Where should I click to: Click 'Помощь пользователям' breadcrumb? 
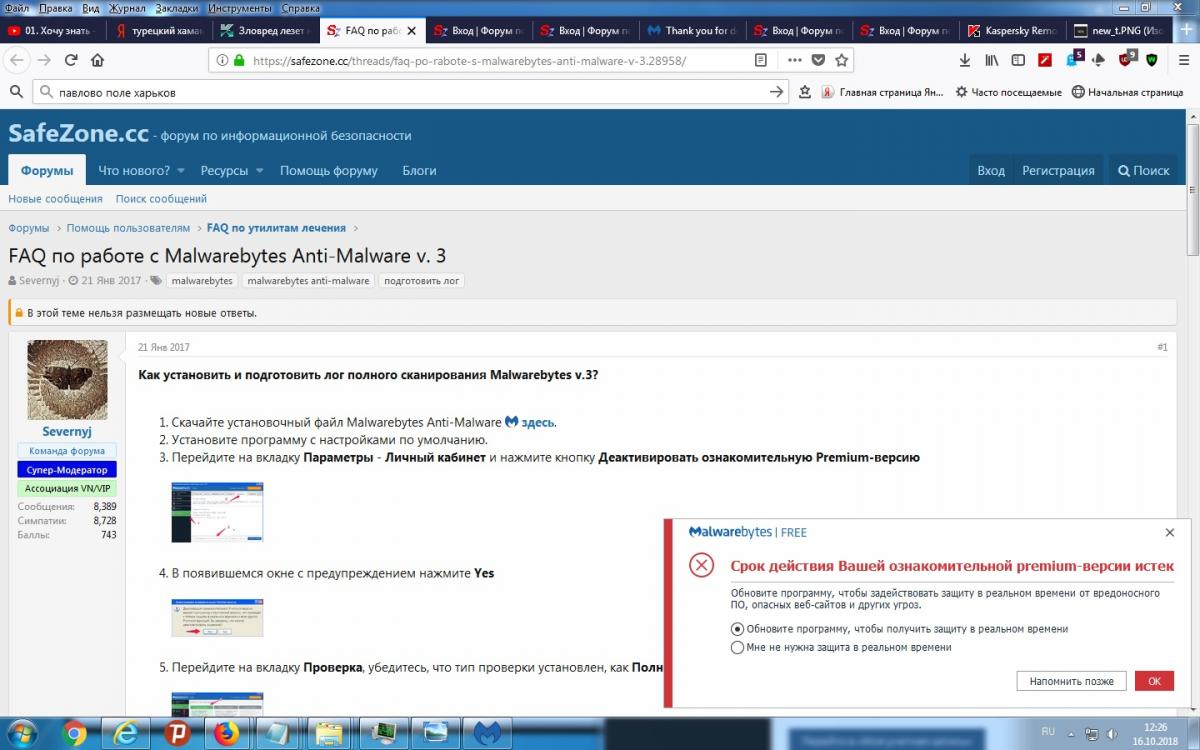[128, 228]
